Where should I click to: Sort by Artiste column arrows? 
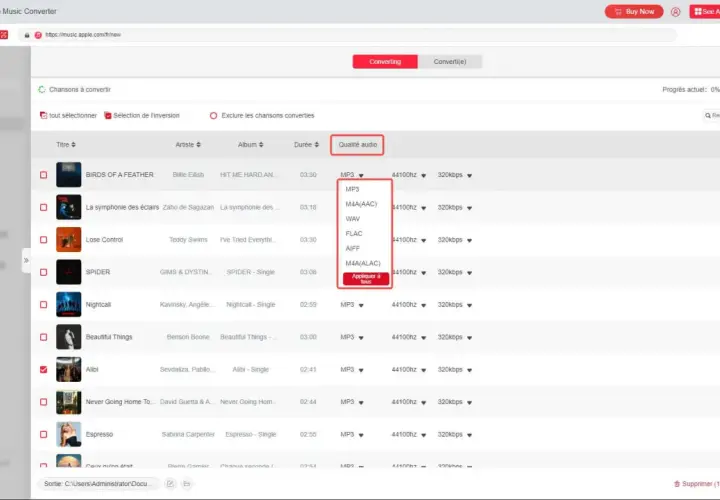pos(198,145)
